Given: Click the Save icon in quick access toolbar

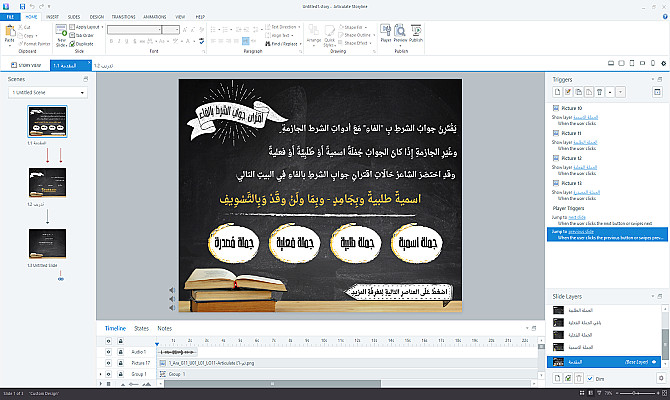Looking at the screenshot, I should [x=22, y=6].
